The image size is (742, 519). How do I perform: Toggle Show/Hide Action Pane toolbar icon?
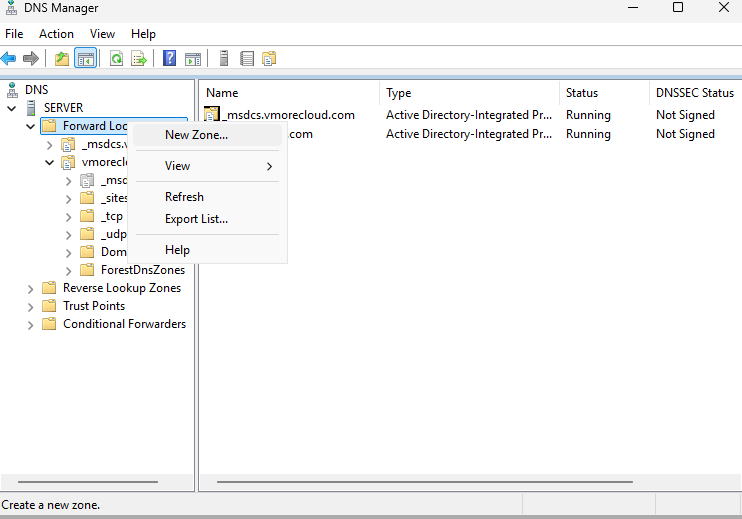tap(193, 59)
